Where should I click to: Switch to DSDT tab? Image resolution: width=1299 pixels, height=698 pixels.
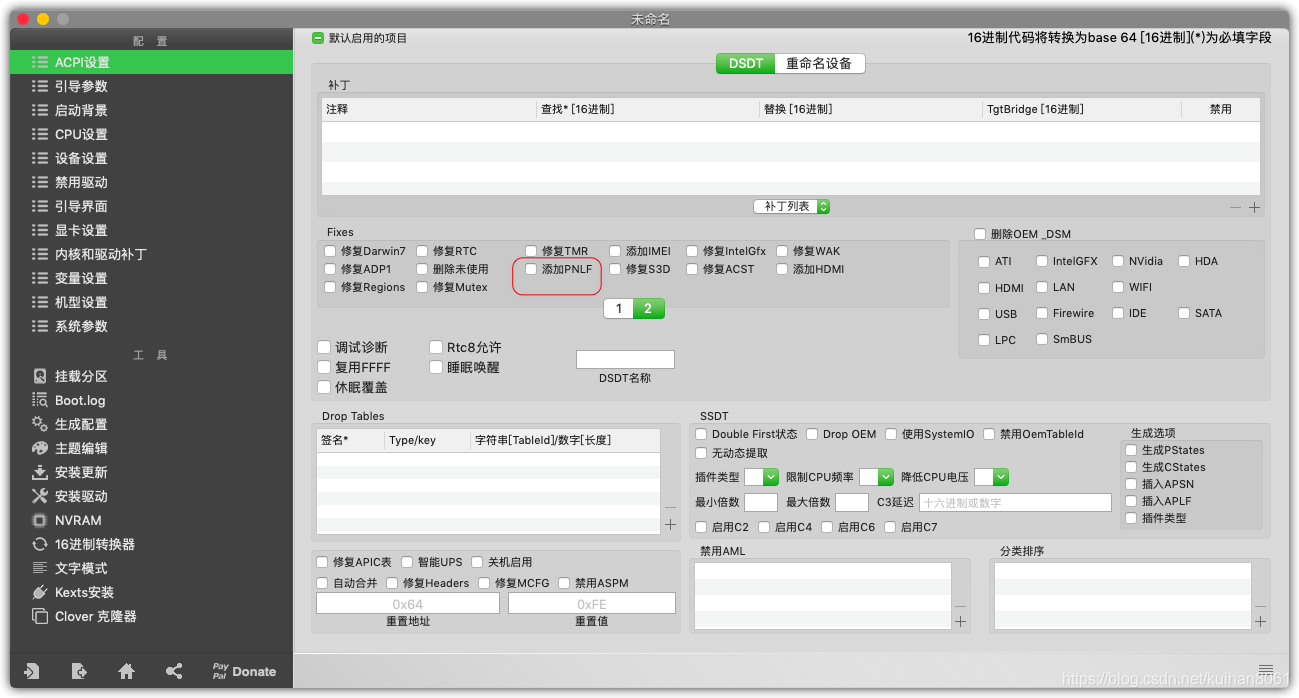(746, 63)
